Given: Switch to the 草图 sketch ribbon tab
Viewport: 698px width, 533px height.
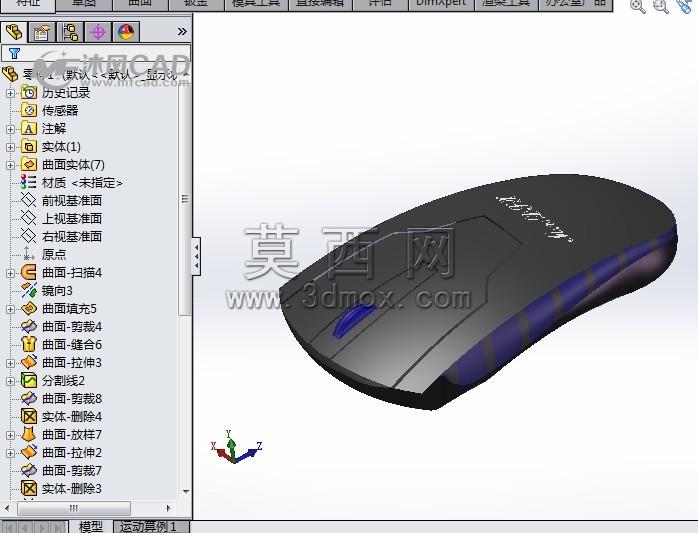Looking at the screenshot, I should click(84, 4).
